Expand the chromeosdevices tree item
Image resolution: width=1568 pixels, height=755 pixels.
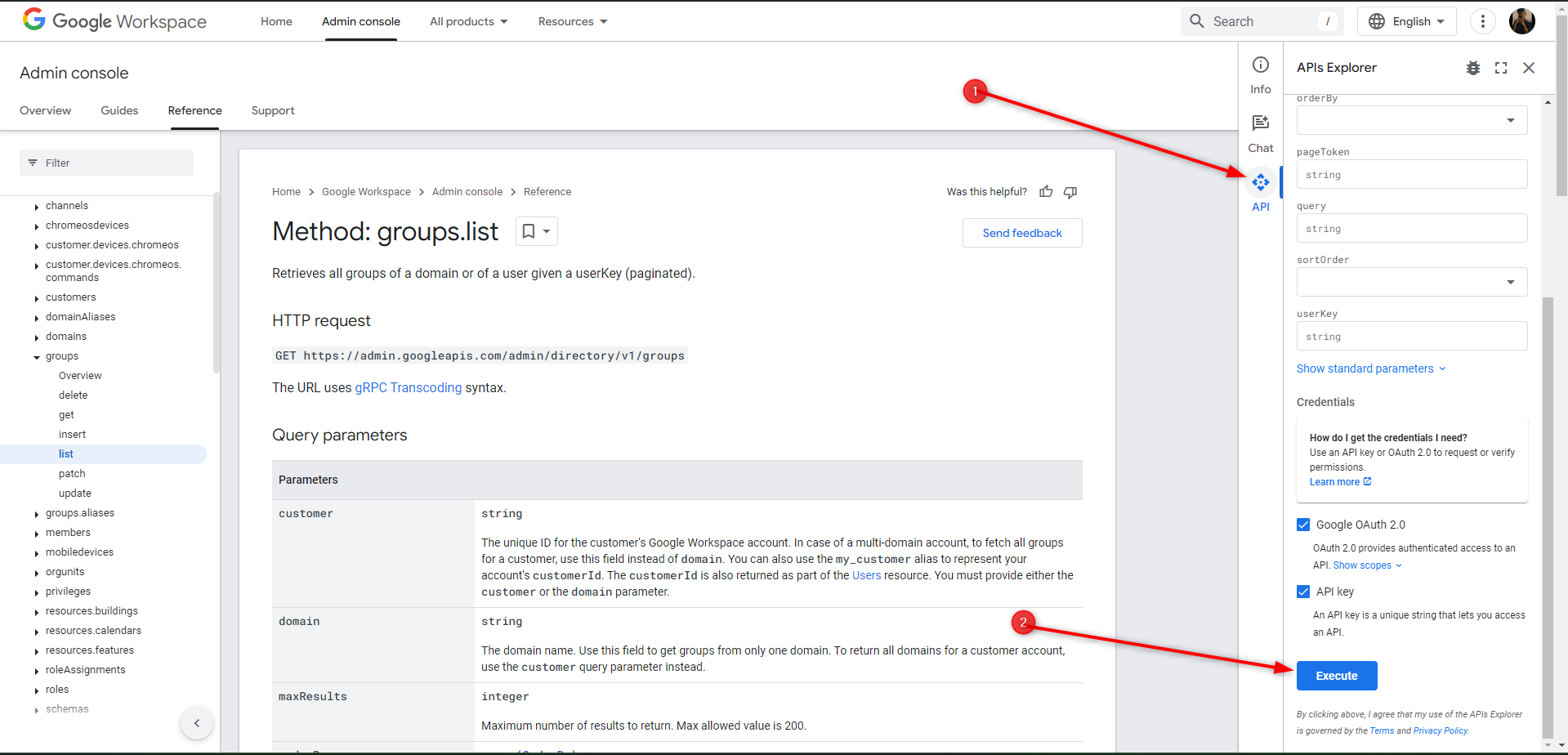coord(37,226)
